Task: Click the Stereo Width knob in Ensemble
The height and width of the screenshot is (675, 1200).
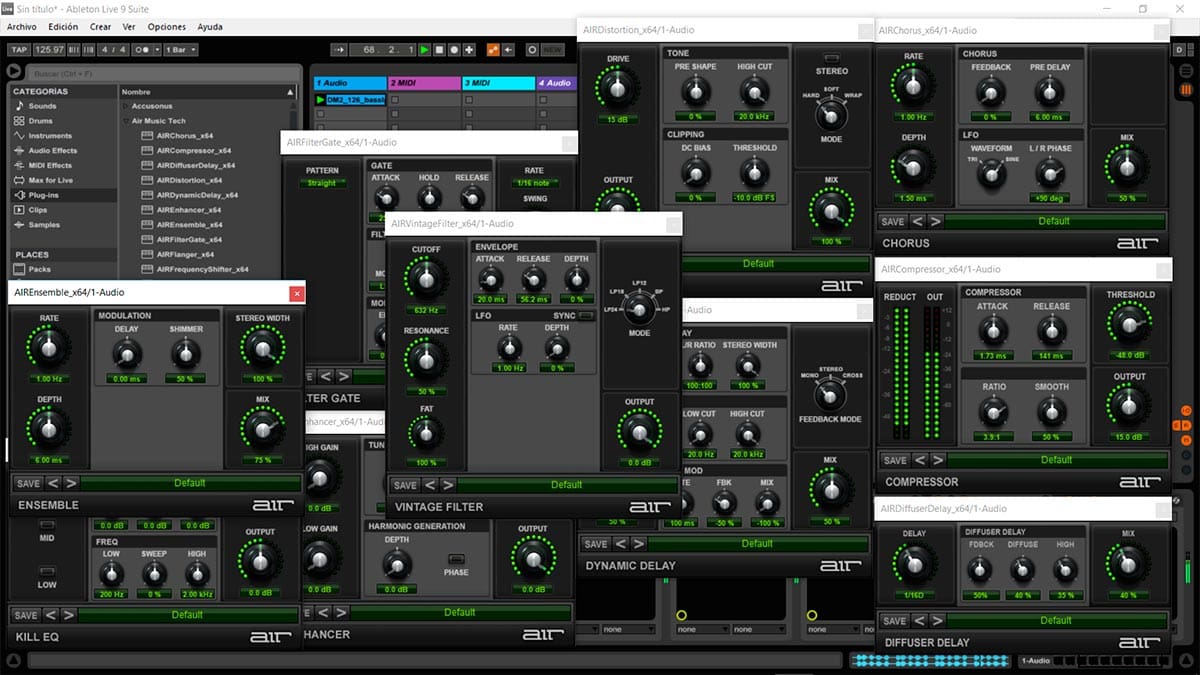Action: pos(262,348)
